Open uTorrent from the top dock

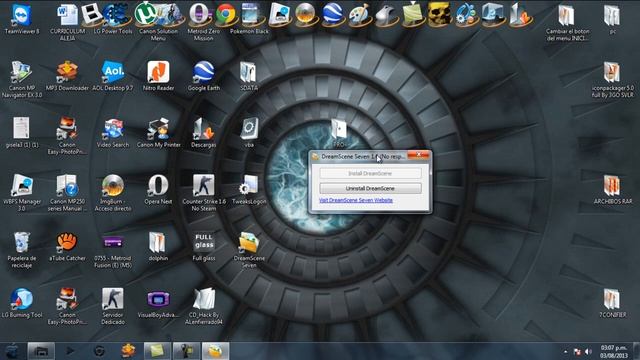[145, 13]
